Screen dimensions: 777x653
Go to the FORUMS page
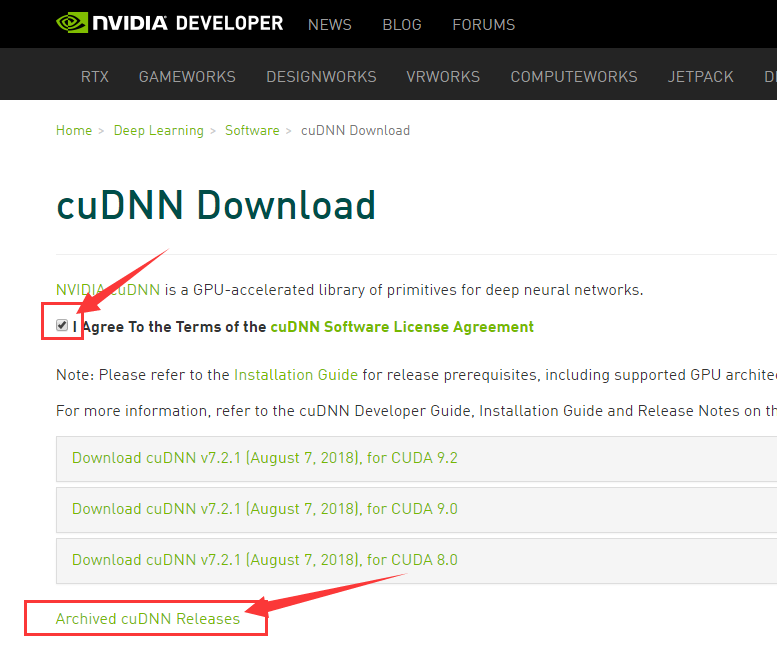coord(484,25)
